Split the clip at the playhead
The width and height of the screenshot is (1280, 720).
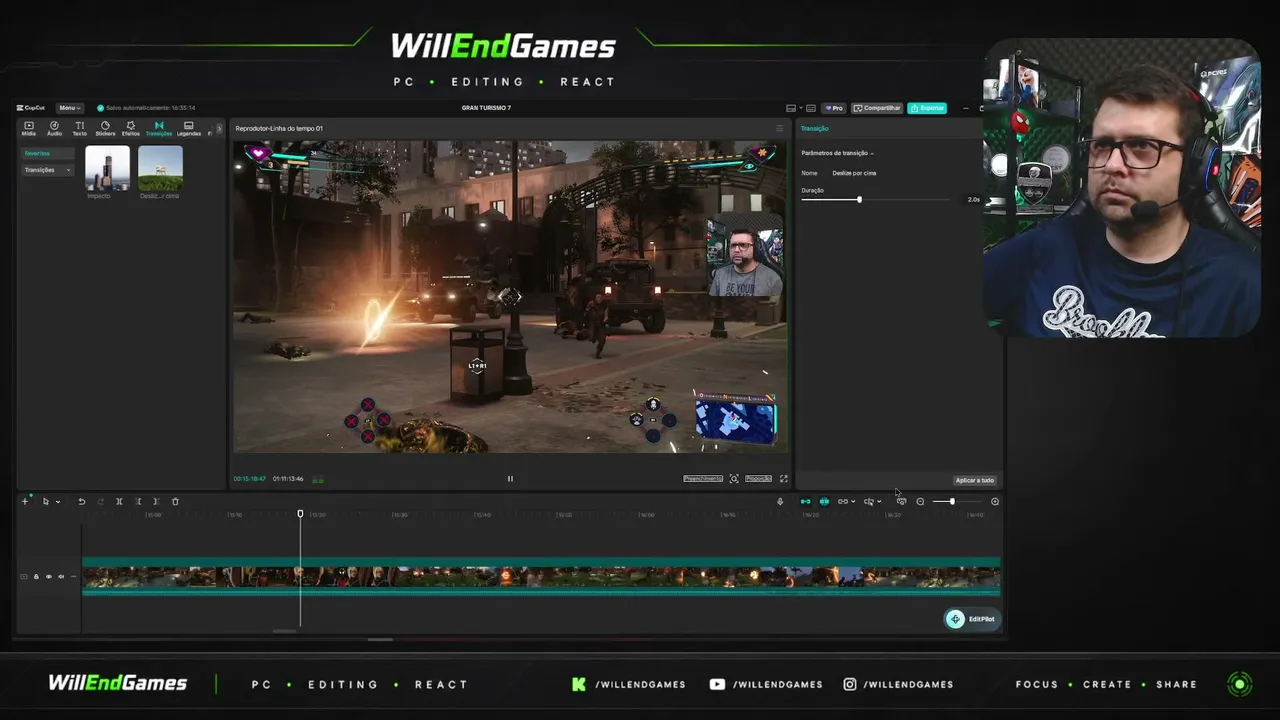pos(119,501)
